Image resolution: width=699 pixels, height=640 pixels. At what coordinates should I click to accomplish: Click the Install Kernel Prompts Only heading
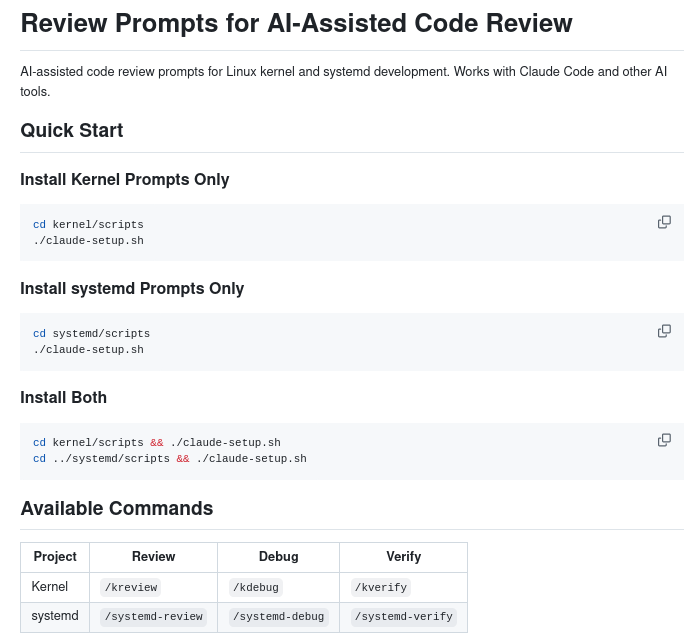pos(125,180)
